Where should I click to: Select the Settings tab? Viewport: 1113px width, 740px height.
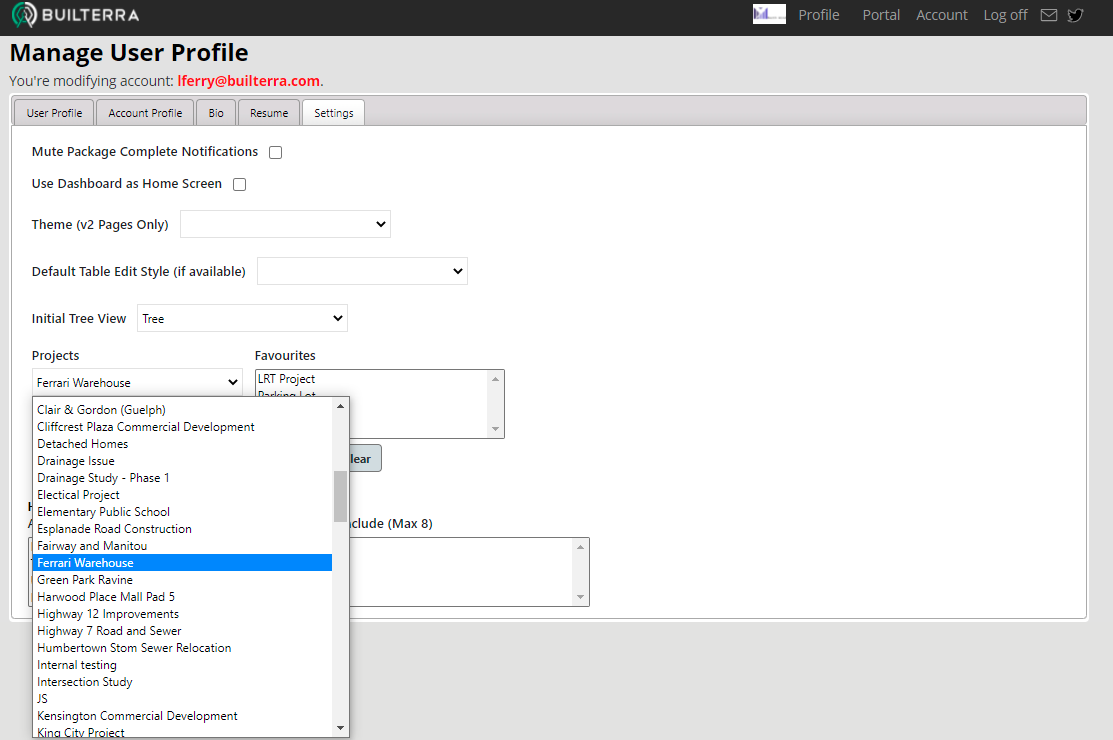pyautogui.click(x=334, y=113)
